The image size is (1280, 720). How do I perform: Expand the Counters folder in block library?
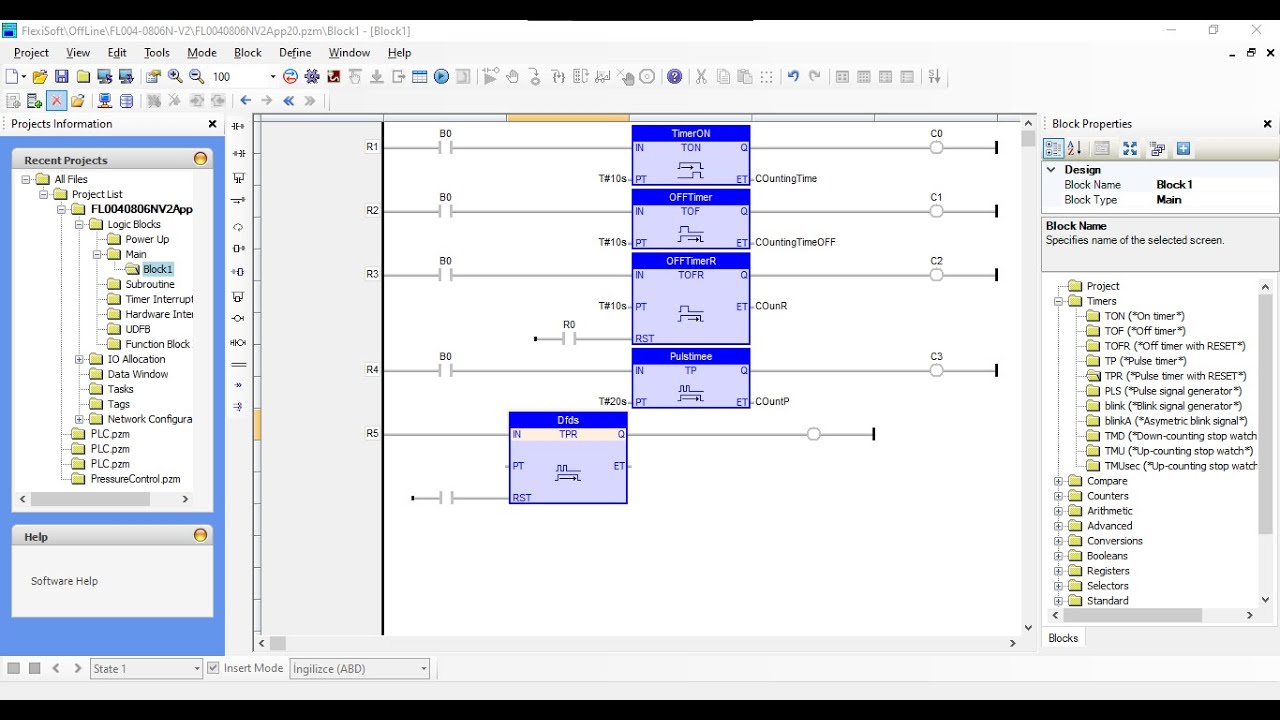point(1058,496)
